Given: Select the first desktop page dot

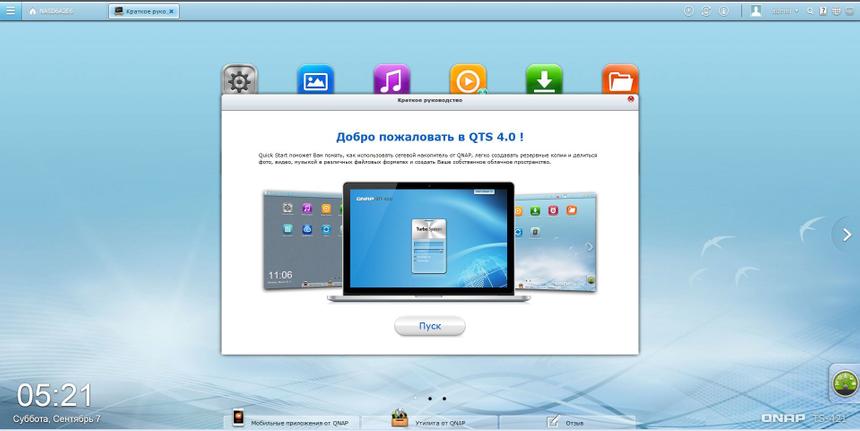Looking at the screenshot, I should [x=415, y=399].
